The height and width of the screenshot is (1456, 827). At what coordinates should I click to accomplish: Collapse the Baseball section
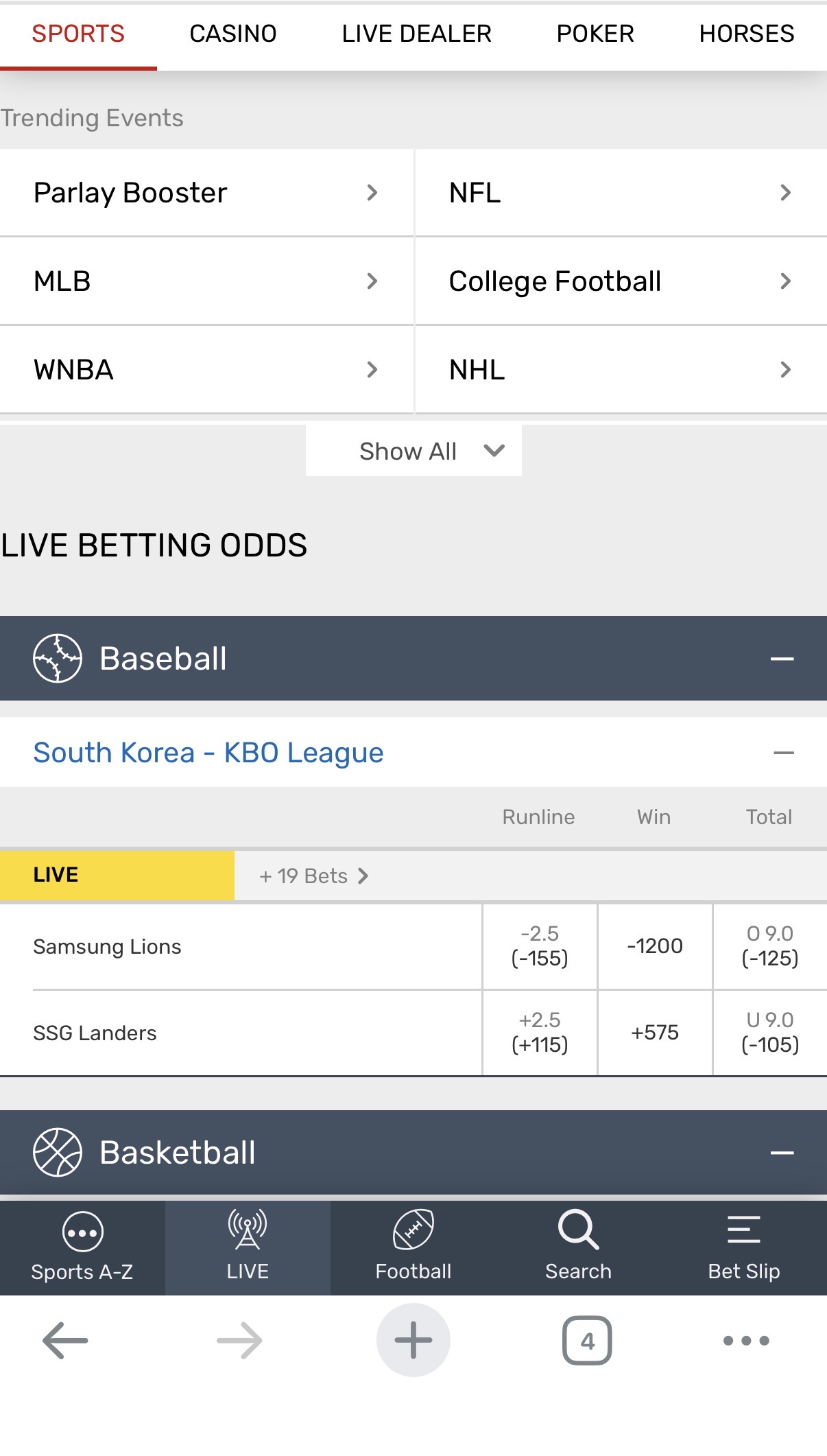tap(782, 659)
